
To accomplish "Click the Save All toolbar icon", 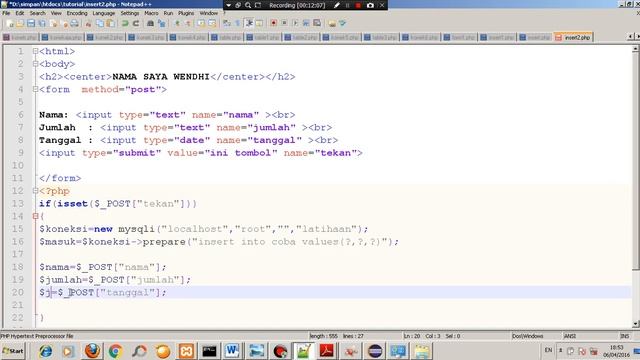I will point(42,23).
